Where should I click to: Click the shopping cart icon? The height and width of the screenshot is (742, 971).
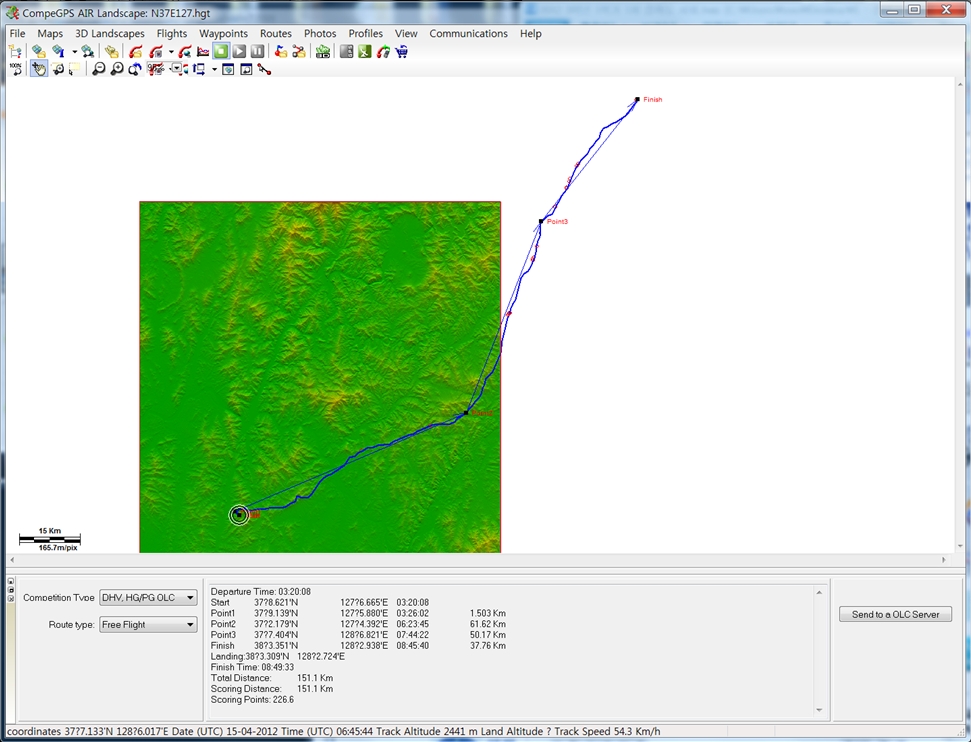pyautogui.click(x=401, y=51)
